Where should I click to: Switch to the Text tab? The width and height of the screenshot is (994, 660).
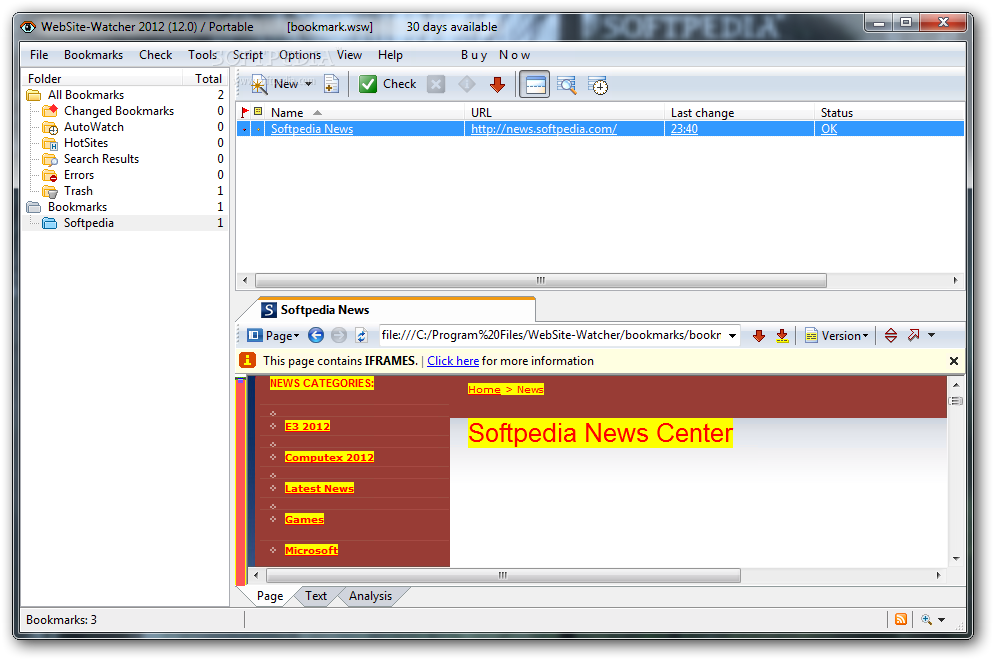(316, 596)
